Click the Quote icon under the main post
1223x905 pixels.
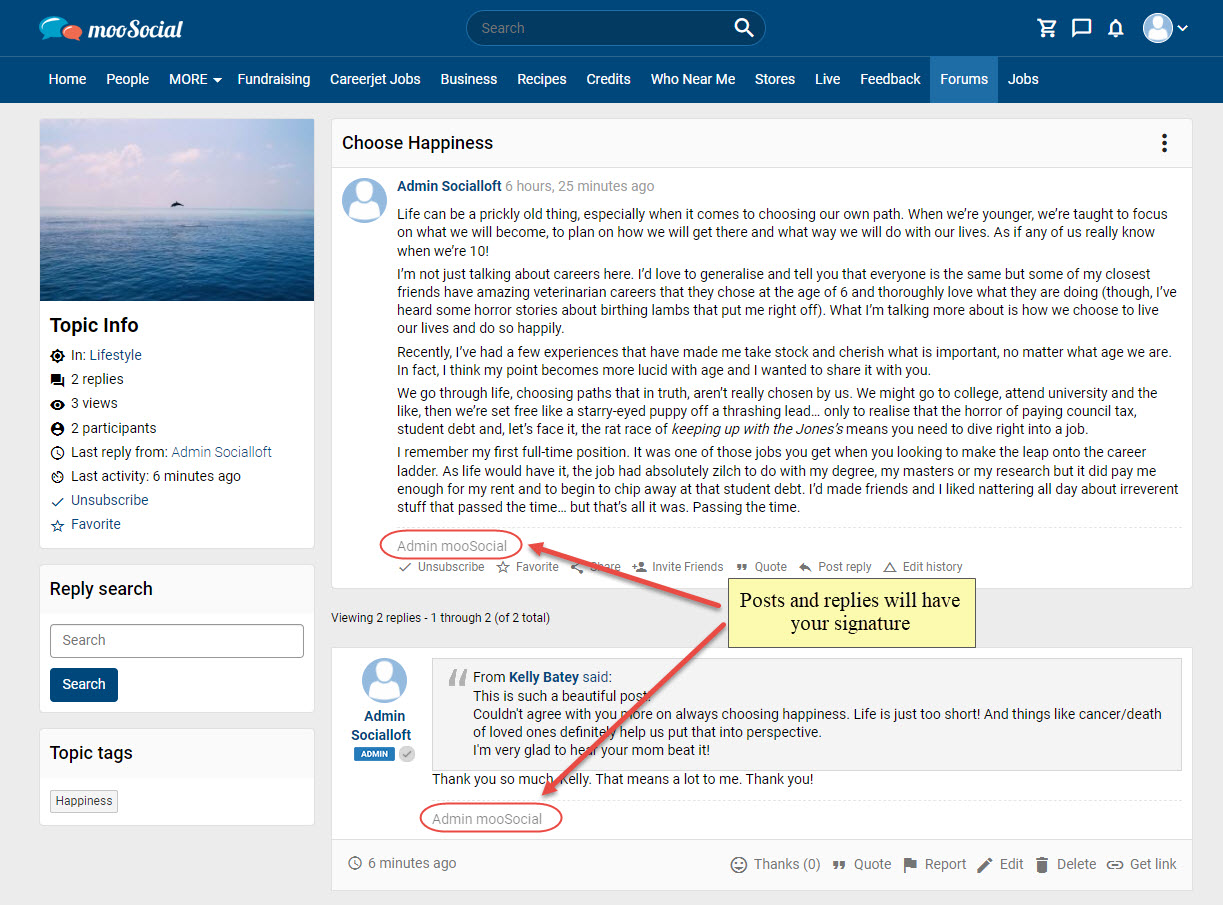point(742,567)
